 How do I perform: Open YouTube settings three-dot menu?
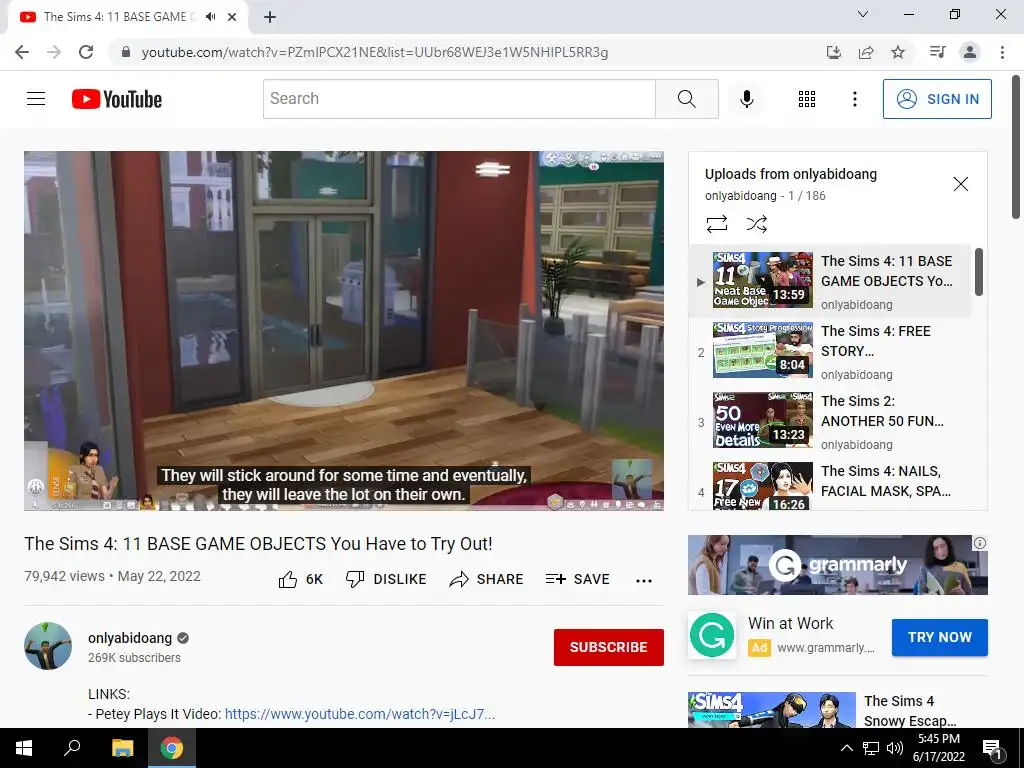854,99
